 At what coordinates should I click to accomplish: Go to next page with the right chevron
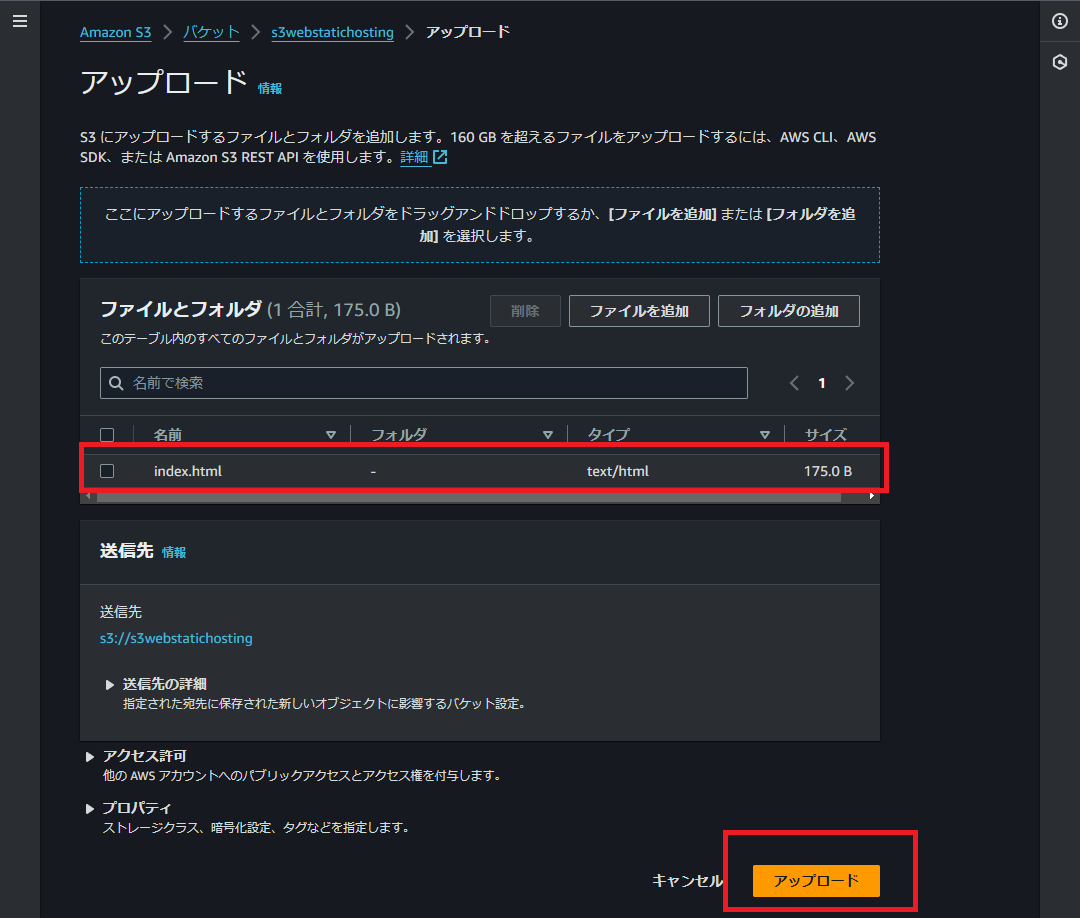[849, 382]
